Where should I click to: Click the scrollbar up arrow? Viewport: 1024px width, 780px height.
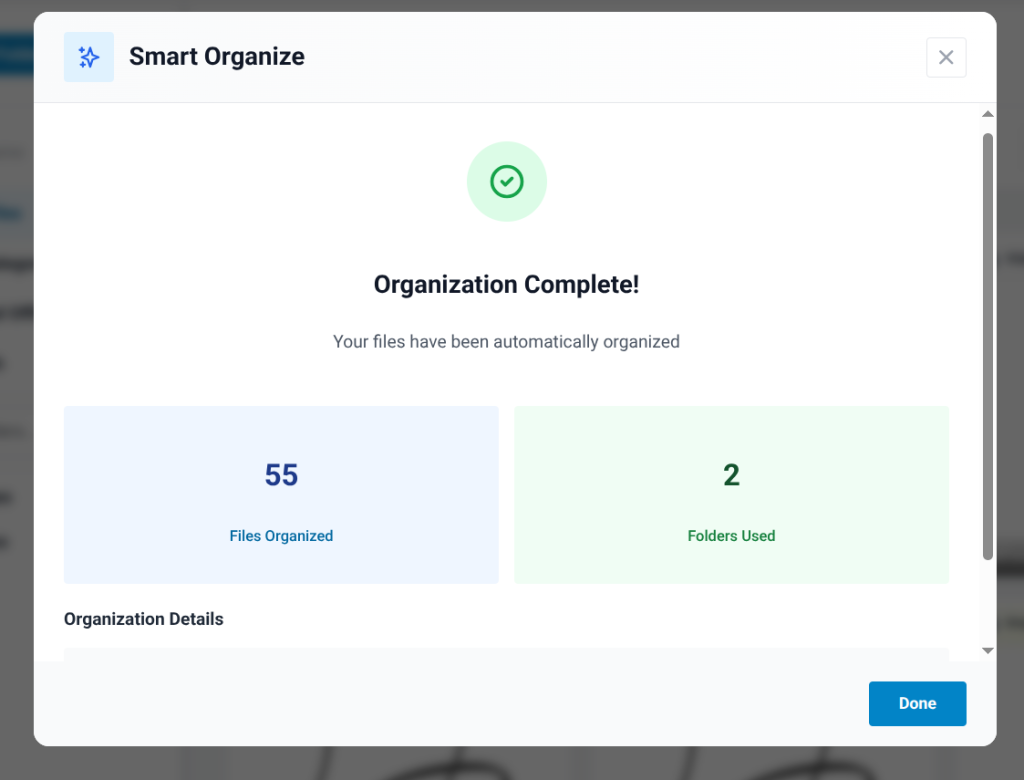(987, 114)
